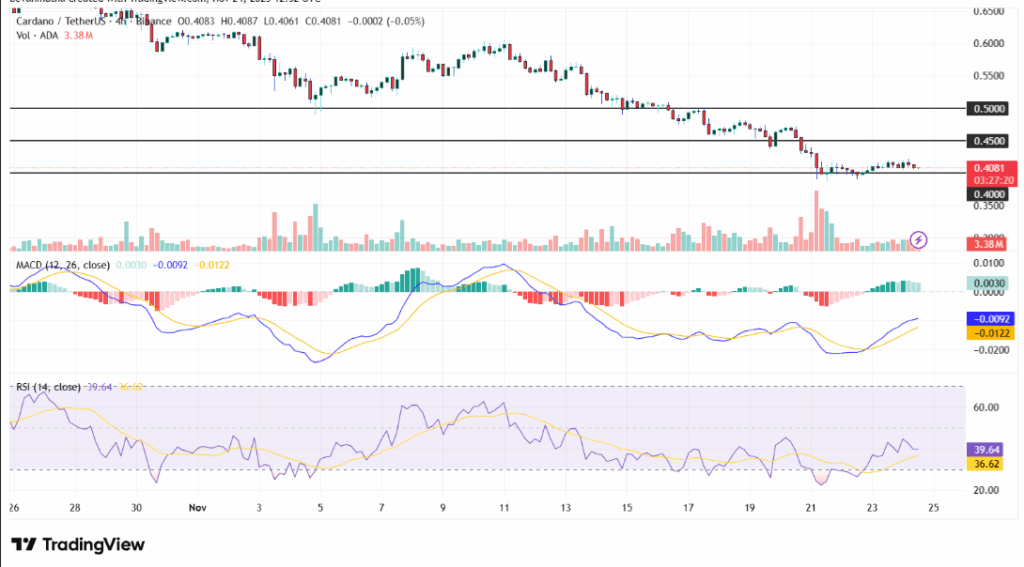Click the 0.5000 horizontal line price label

click(x=989, y=109)
